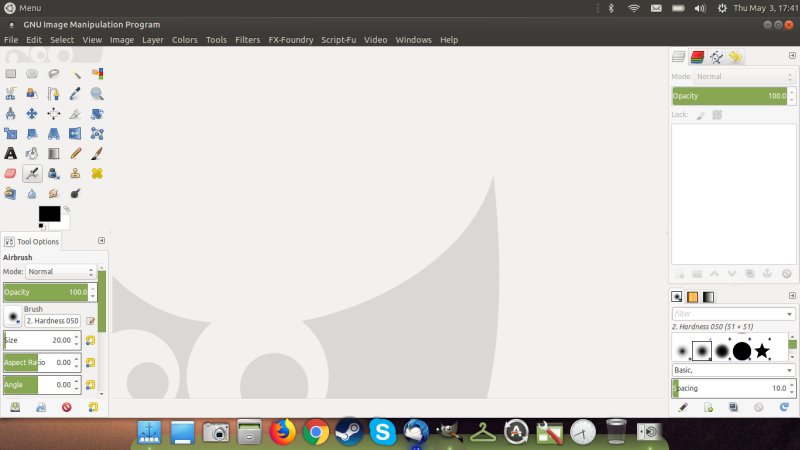800x450 pixels.
Task: Select the Dodge/Burn tool
Action: click(76, 193)
